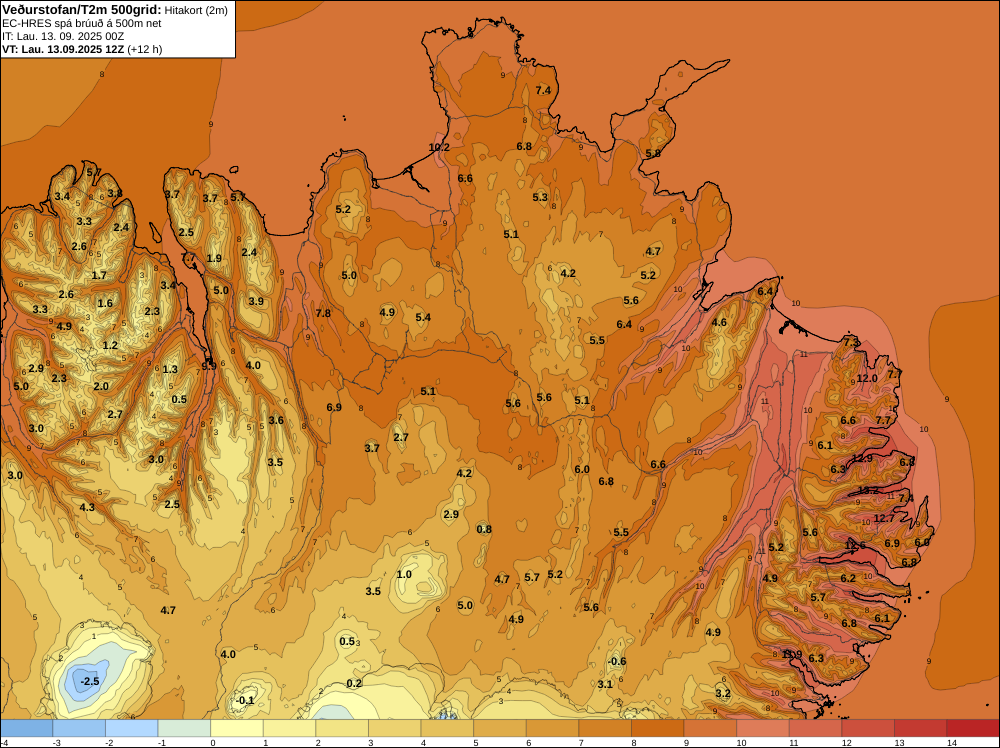Click the 12.0 temperature value in the east

[x=867, y=378]
